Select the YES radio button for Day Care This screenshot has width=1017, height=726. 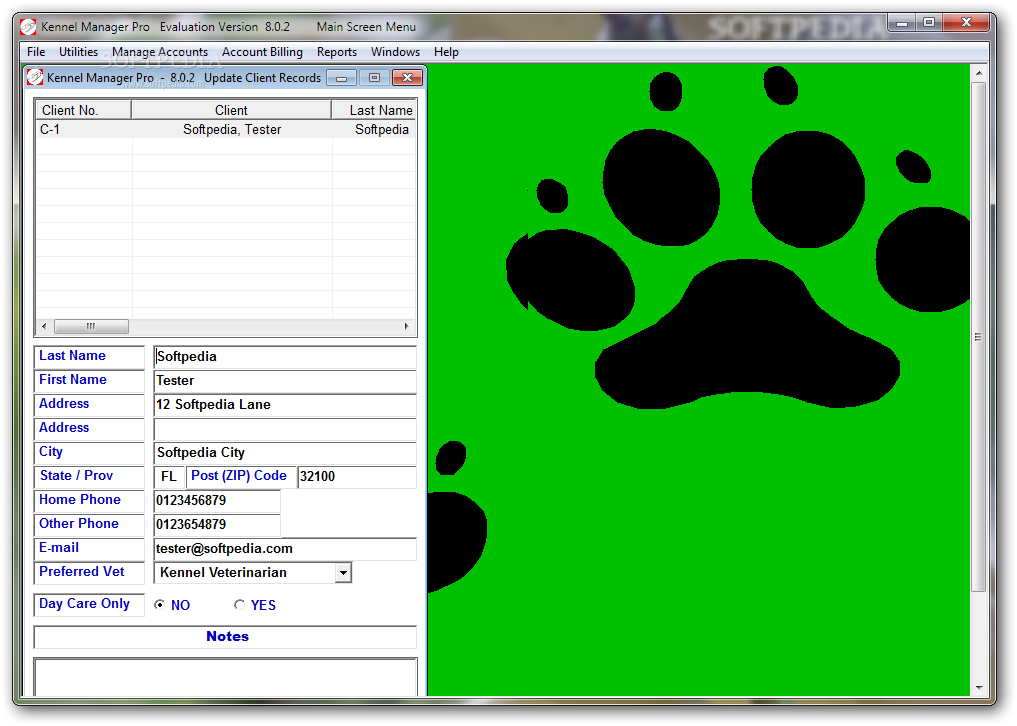239,605
